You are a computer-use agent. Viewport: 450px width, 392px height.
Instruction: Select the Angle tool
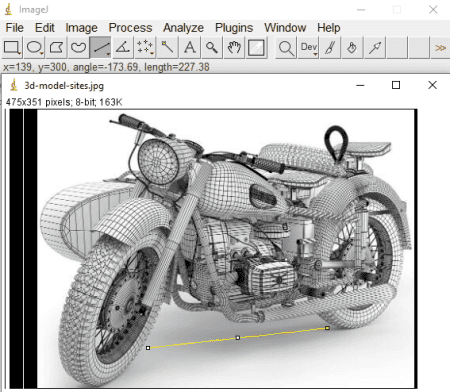tap(123, 48)
